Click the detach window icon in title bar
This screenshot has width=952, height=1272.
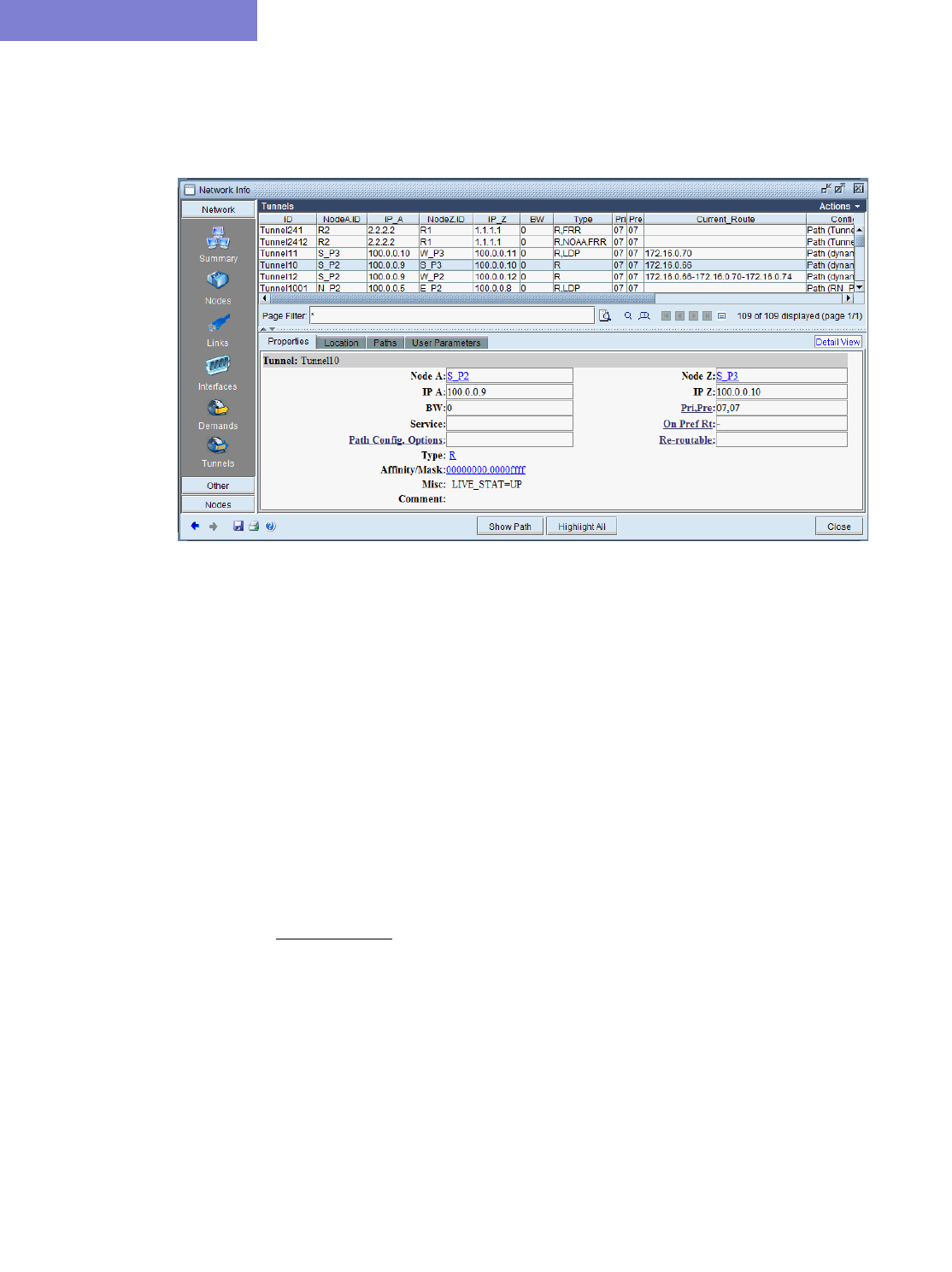click(x=826, y=189)
